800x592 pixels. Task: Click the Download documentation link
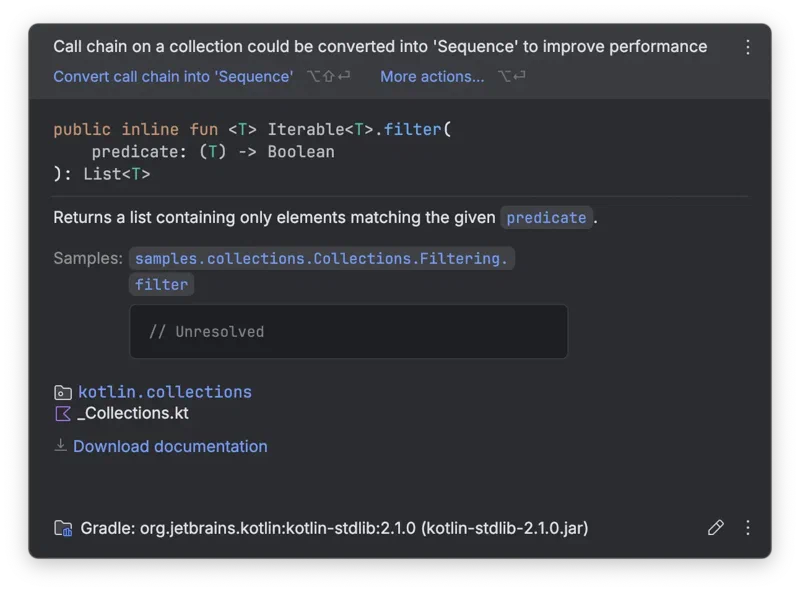[x=170, y=446]
